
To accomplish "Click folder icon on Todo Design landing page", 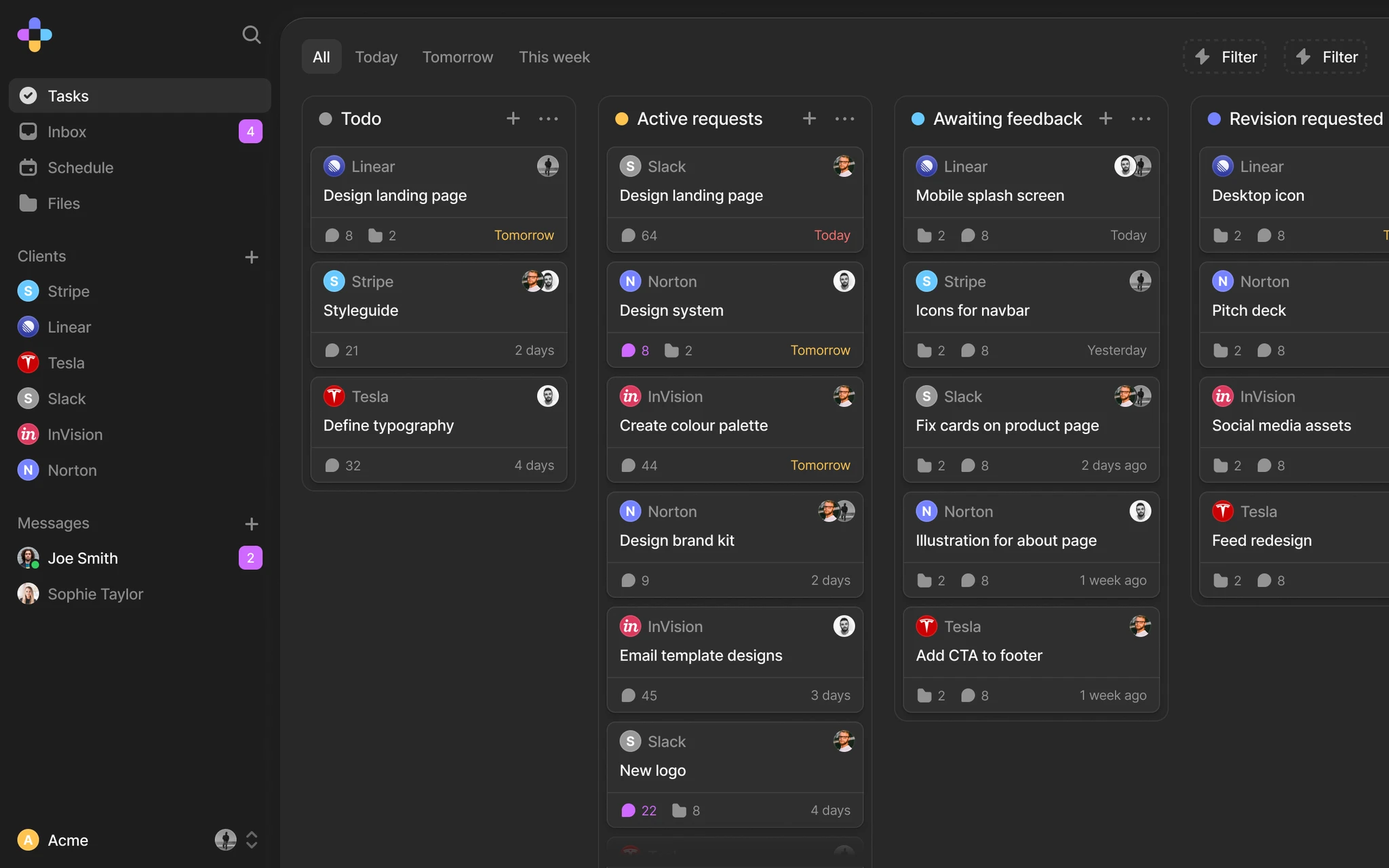I will tap(375, 235).
